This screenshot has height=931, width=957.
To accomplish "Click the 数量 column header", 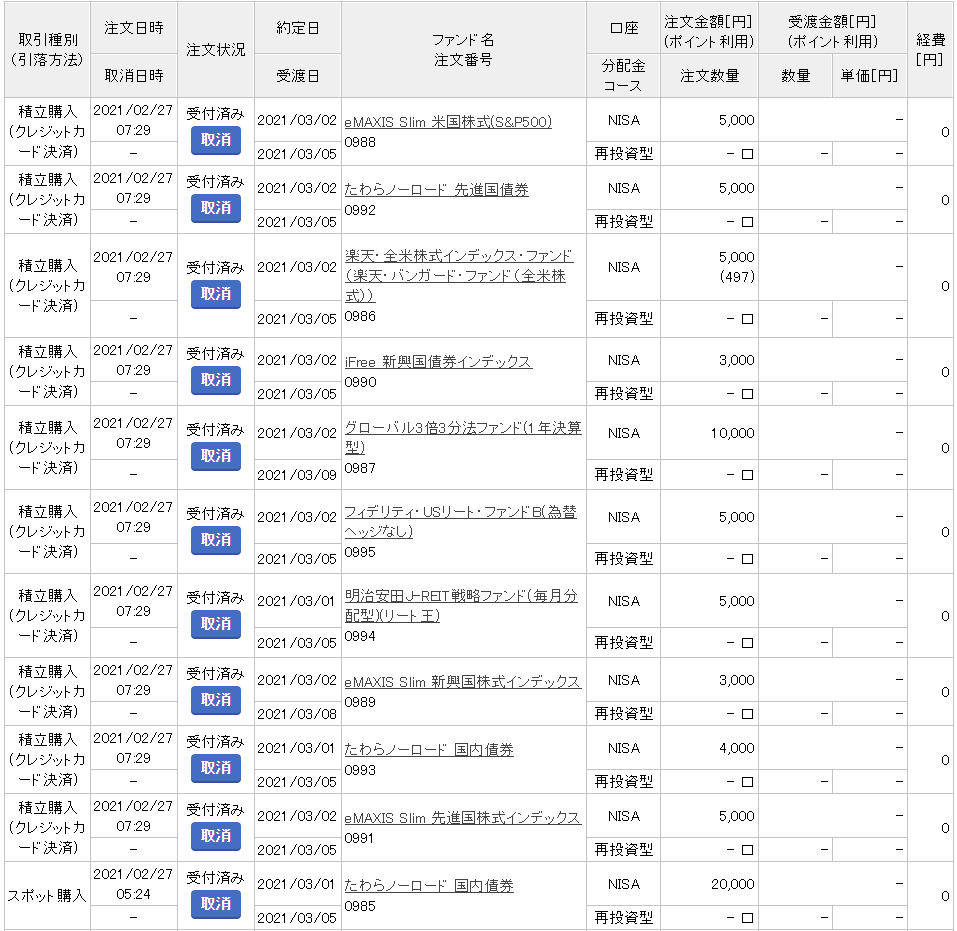I will click(795, 76).
